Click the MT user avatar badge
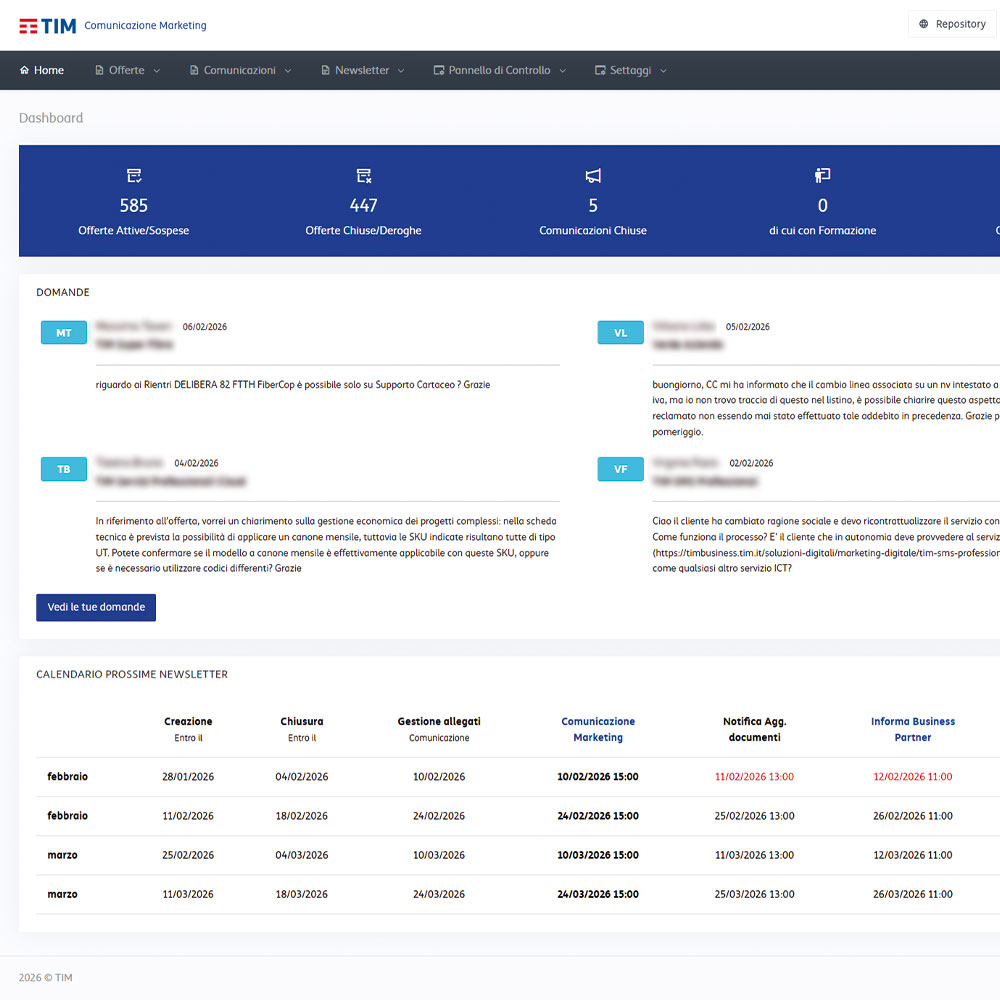1000x1000 pixels. 64,333
